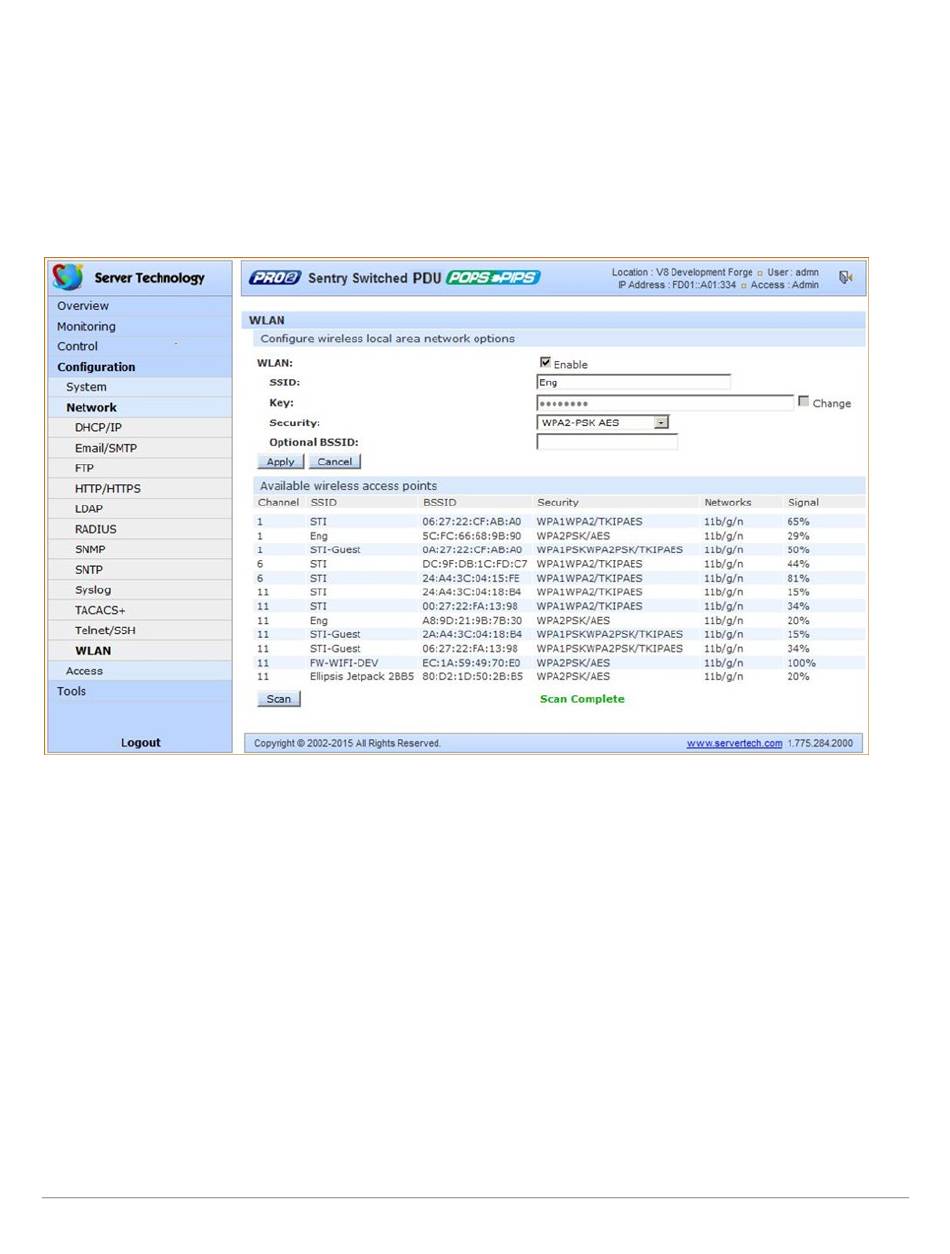
Task: Select the Ellipsis Jetpack 2BB5 access point
Action: pyautogui.click(x=560, y=677)
